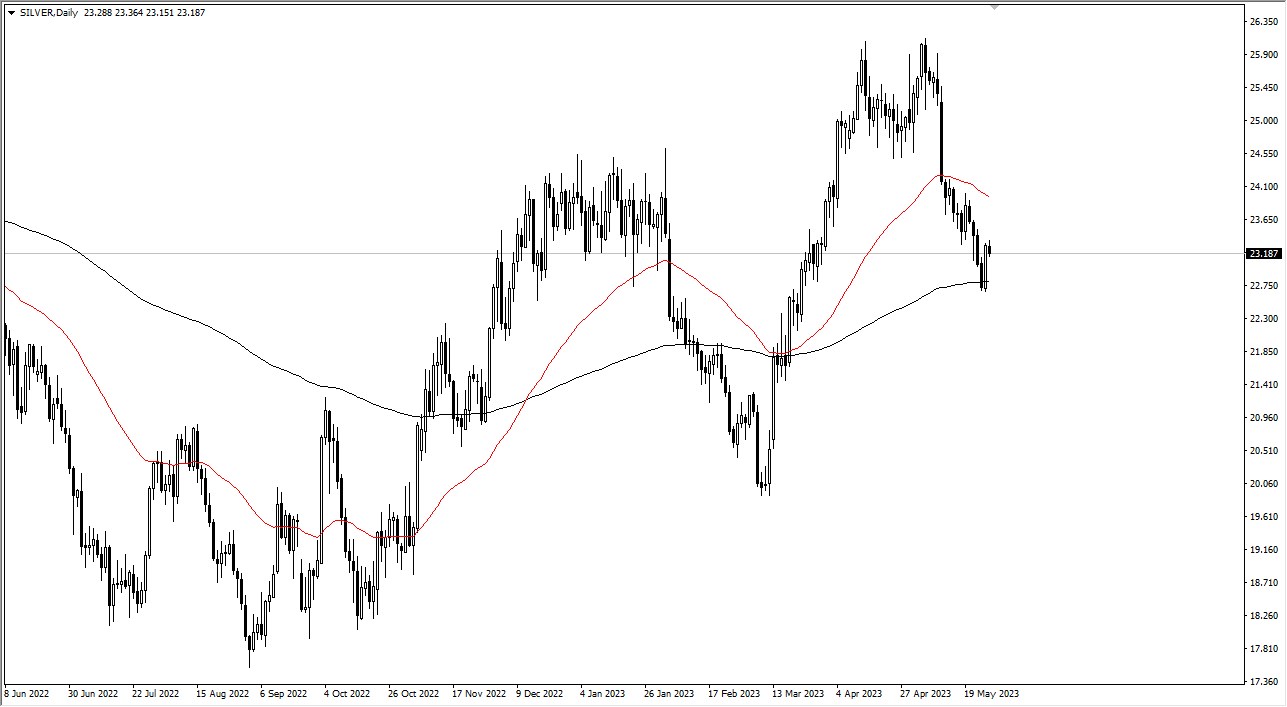Click the 9 Dec 2022 date label
Image resolution: width=1287 pixels, height=707 pixels.
[541, 693]
